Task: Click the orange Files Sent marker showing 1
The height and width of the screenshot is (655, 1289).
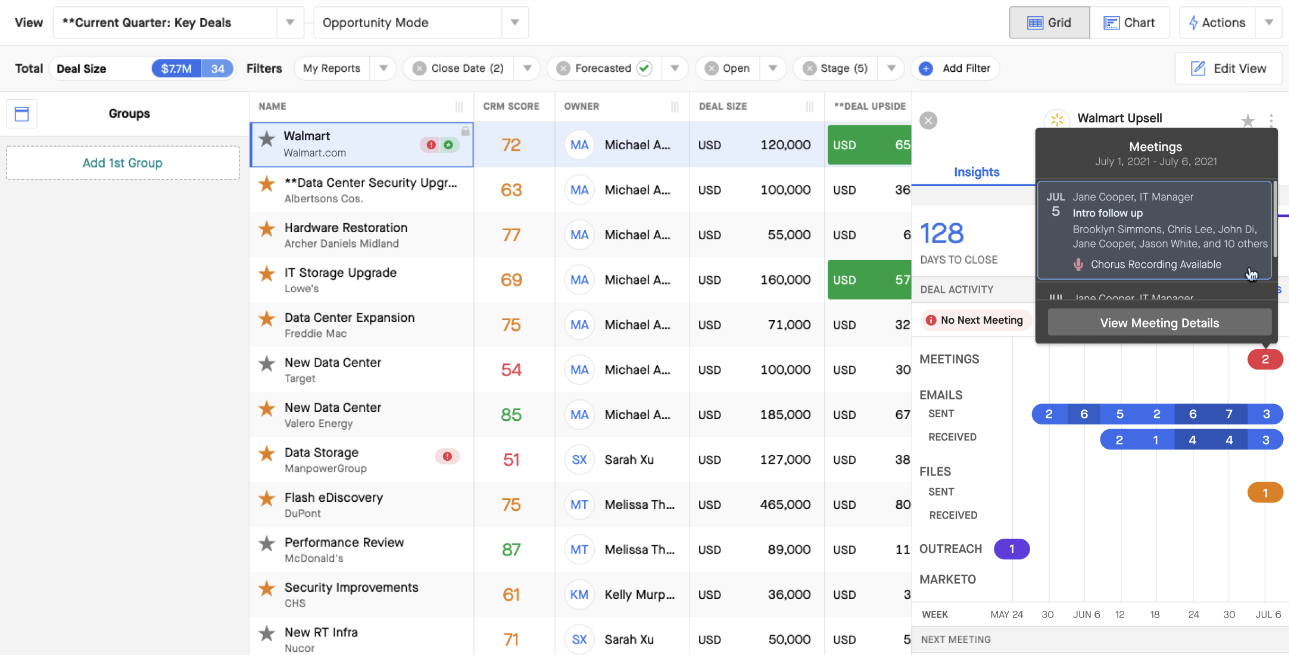Action: [1265, 492]
